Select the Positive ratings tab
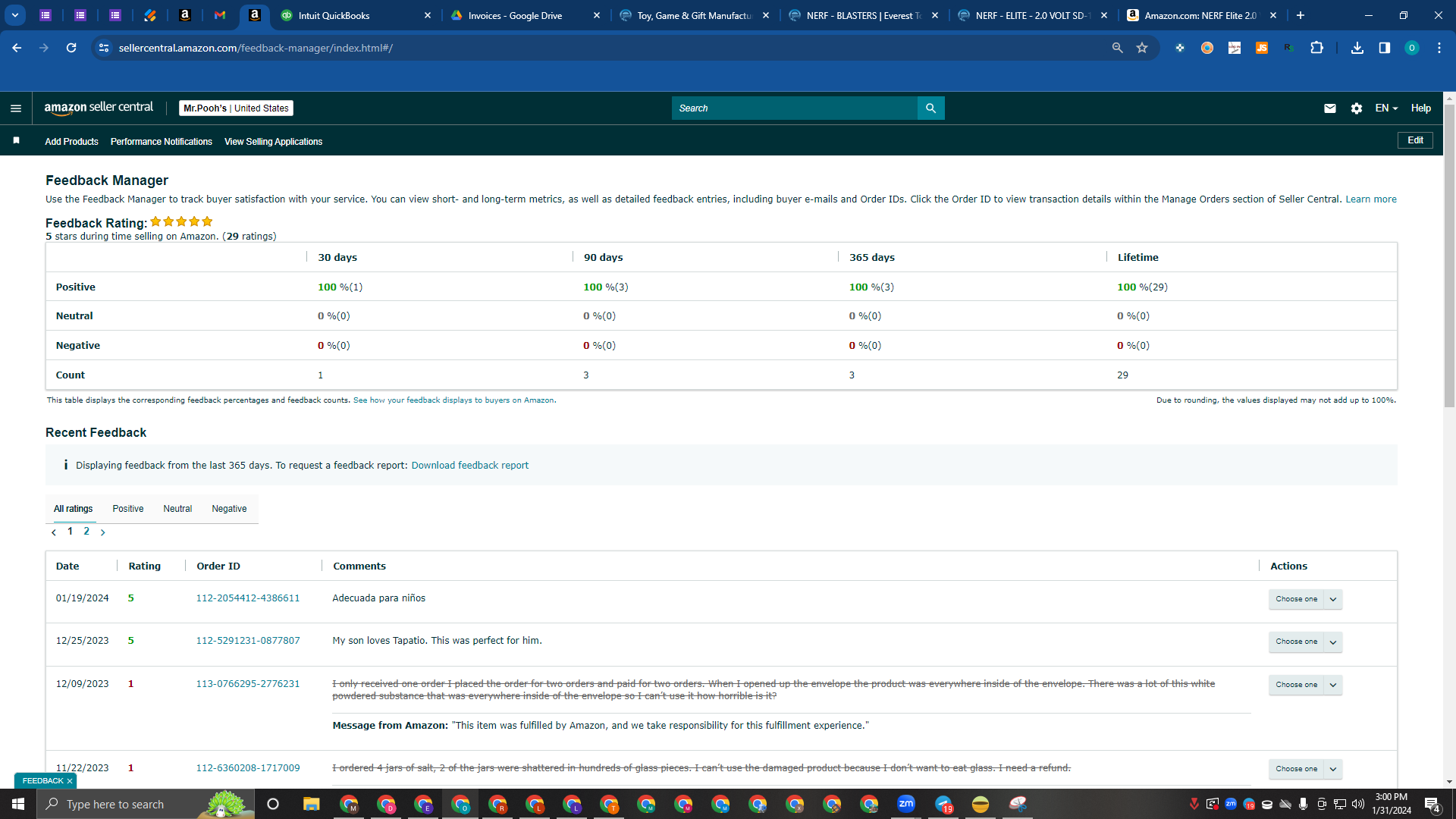This screenshot has height=819, width=1456. point(128,509)
